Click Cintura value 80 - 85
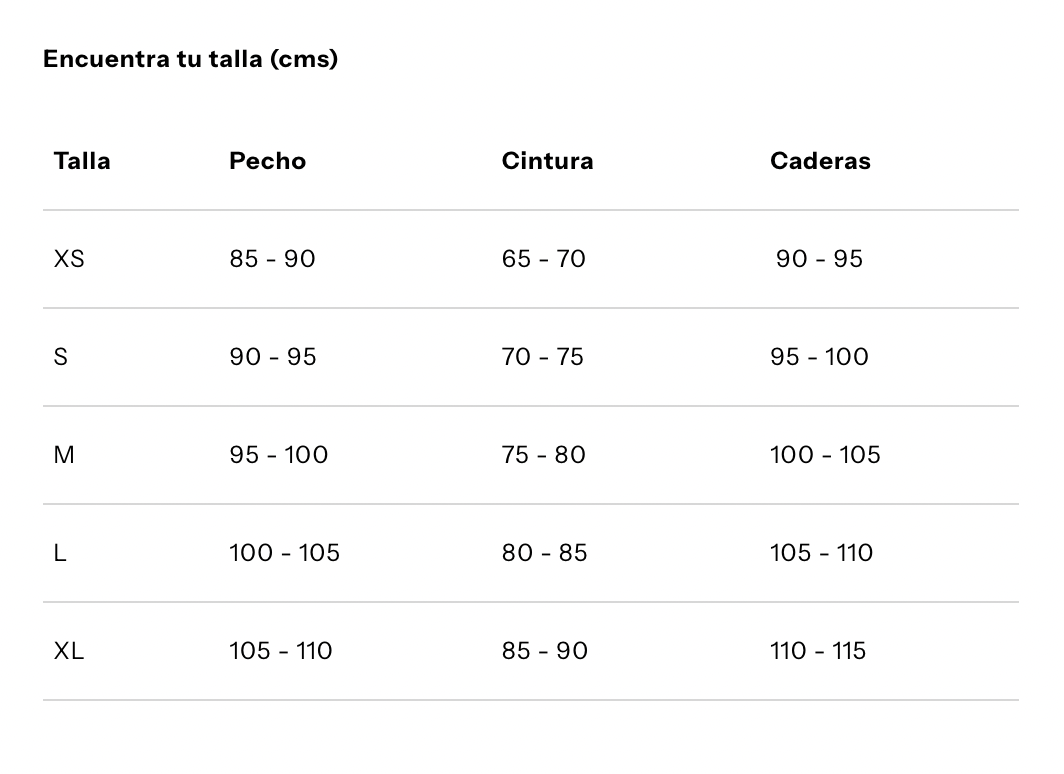This screenshot has height=774, width=1064. 544,553
